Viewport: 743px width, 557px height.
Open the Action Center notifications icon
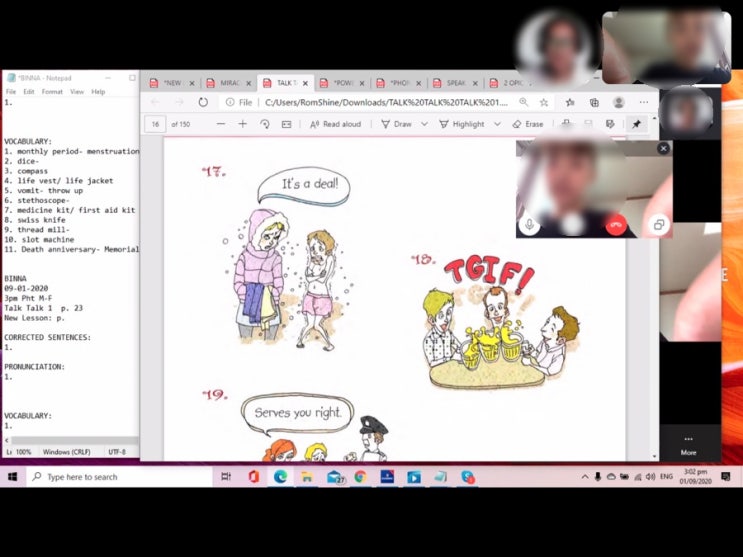pos(725,477)
